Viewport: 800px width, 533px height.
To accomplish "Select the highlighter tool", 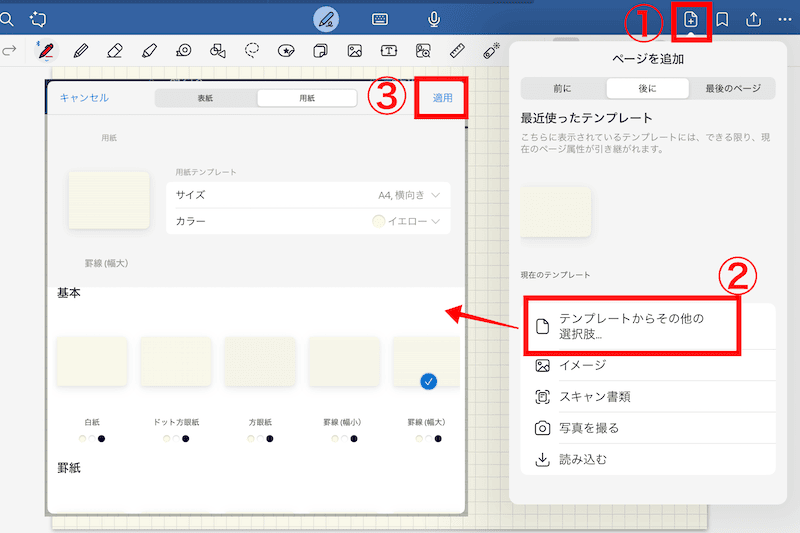I will click(x=149, y=51).
